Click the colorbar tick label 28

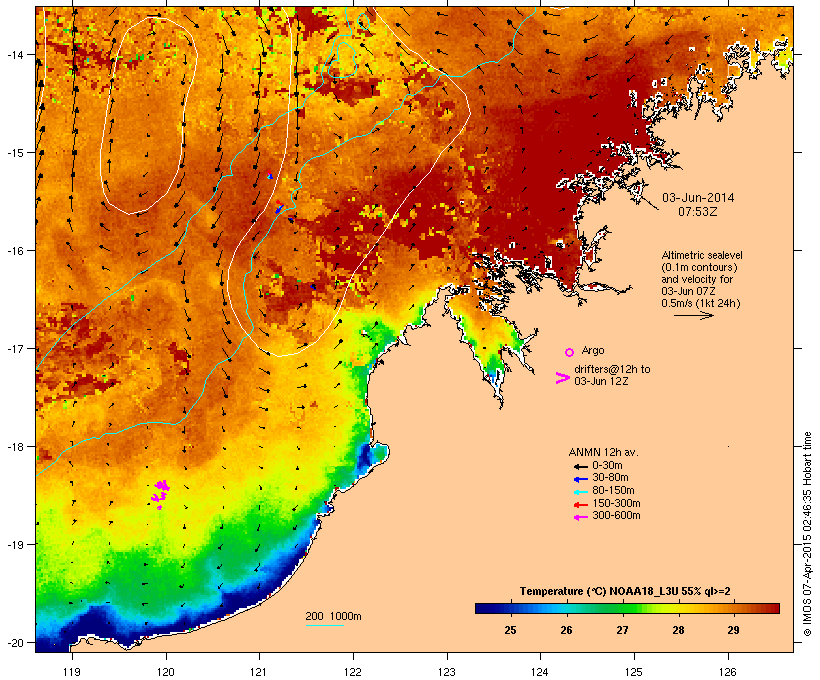(x=678, y=630)
